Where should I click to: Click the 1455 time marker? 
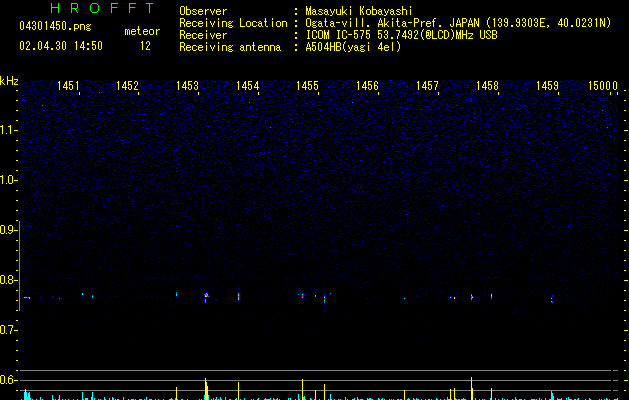(307, 86)
